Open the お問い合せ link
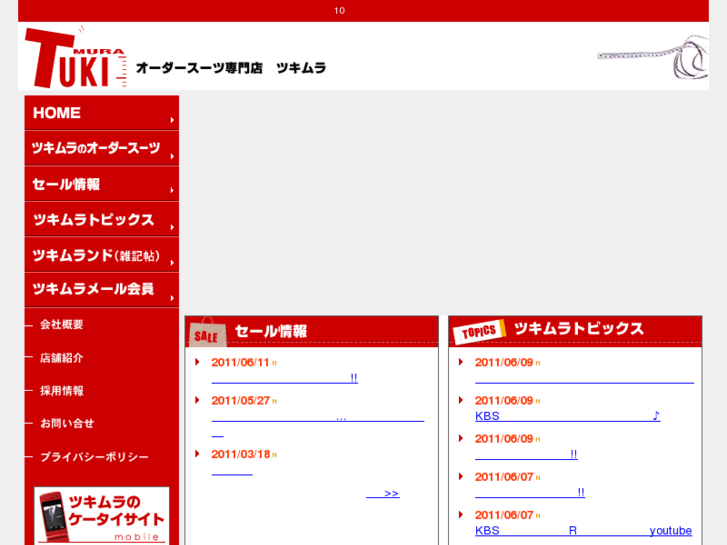This screenshot has width=727, height=545. [67, 423]
